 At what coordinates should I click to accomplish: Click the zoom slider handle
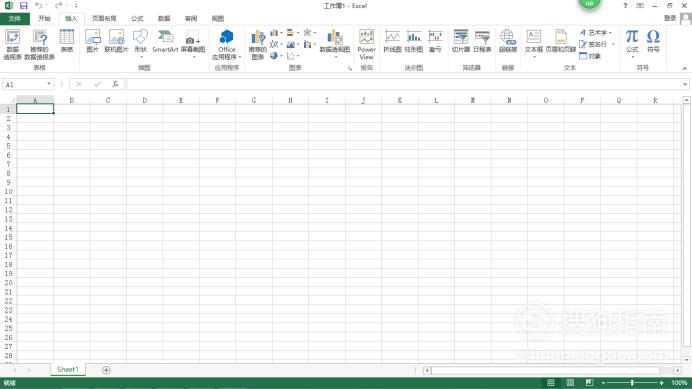pyautogui.click(x=632, y=382)
